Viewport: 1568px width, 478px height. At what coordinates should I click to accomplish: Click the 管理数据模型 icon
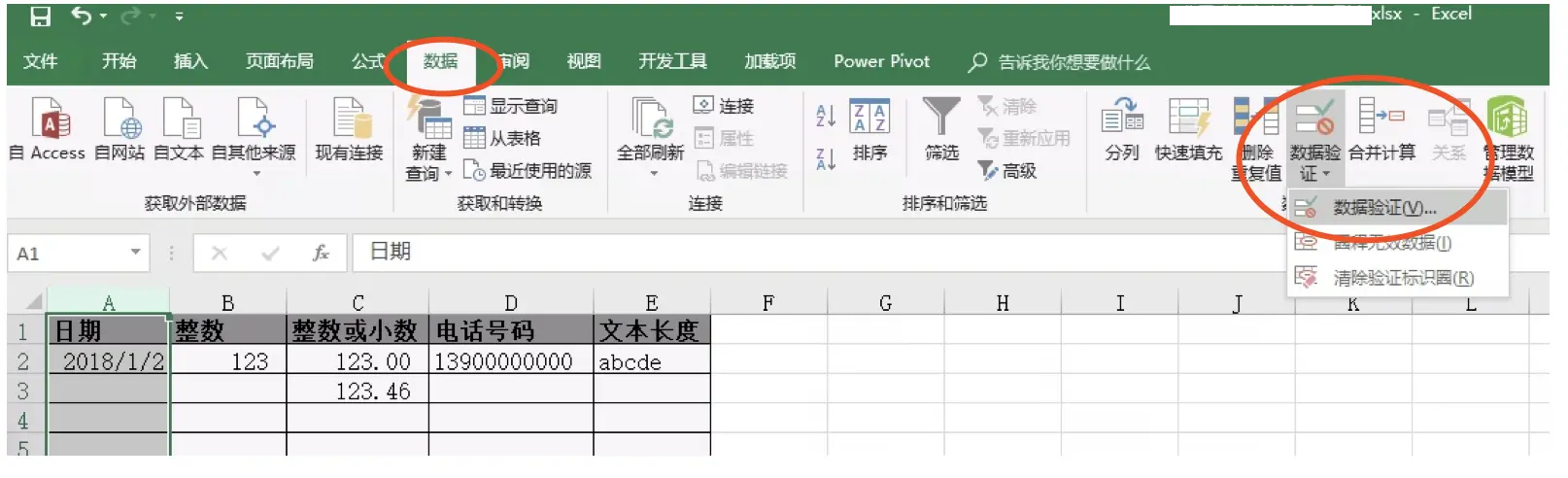(x=1508, y=139)
